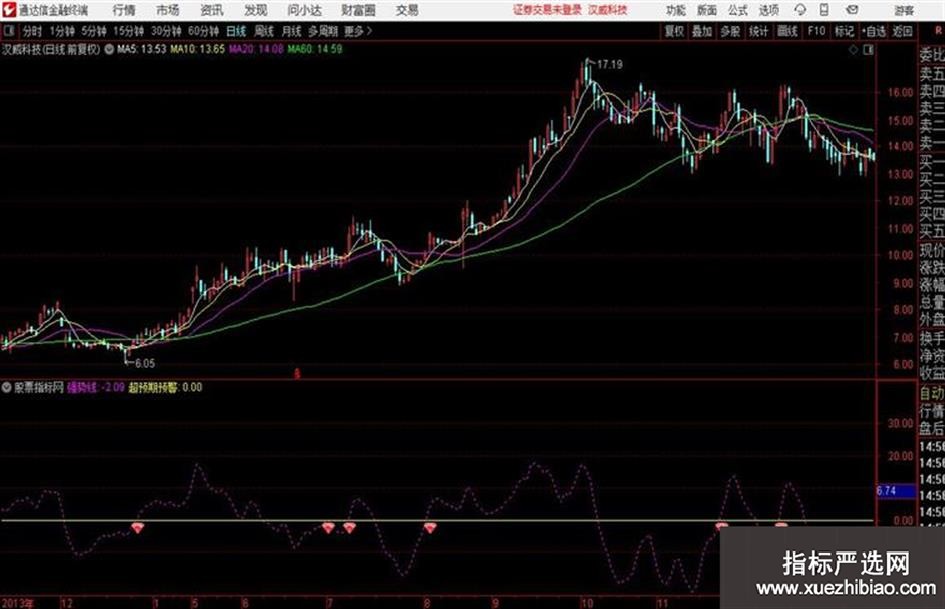Open the 财富圈 menu

coord(358,10)
